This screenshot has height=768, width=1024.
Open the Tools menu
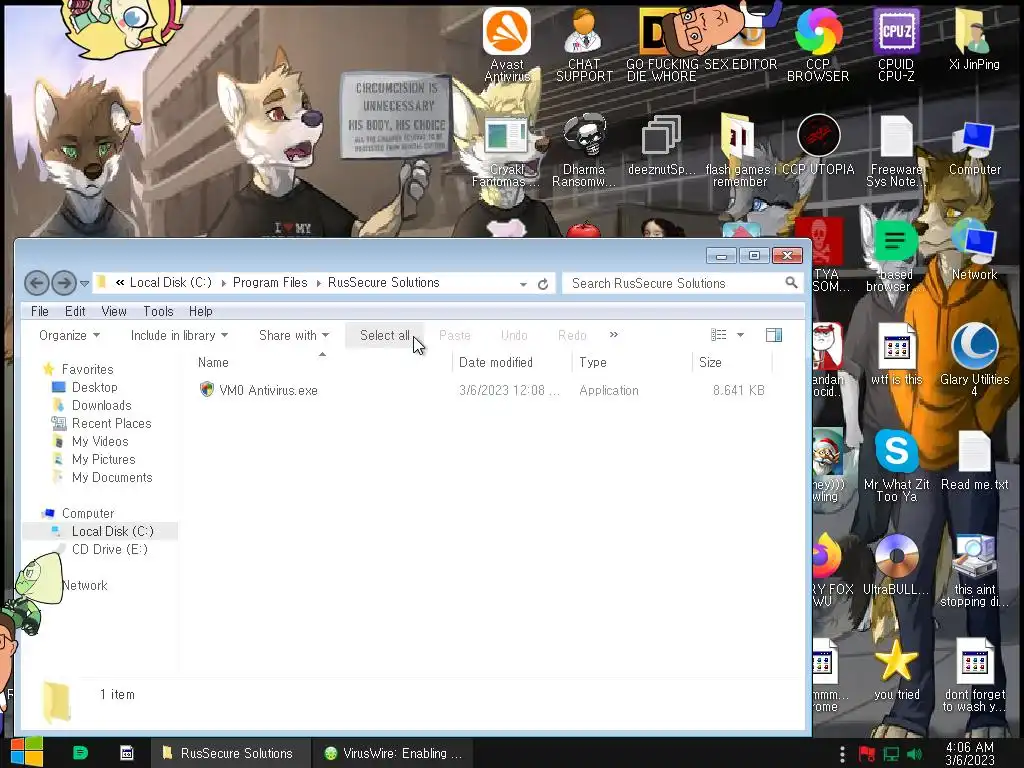tap(158, 312)
